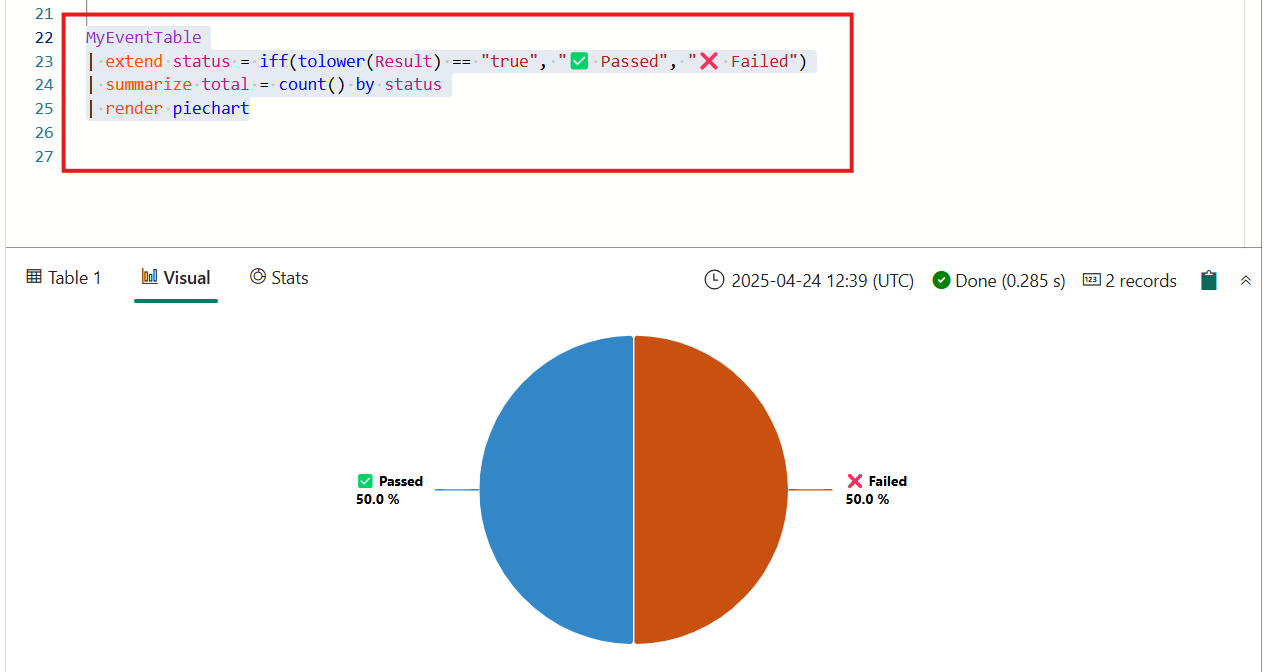Click the records count icon
The height and width of the screenshot is (672, 1268).
(1092, 281)
